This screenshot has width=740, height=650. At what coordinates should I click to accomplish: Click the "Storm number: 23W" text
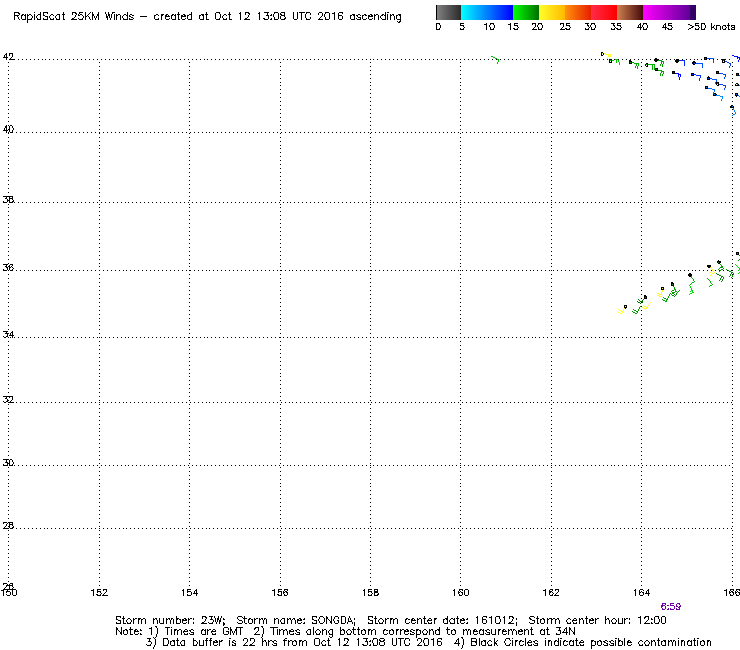(x=170, y=620)
